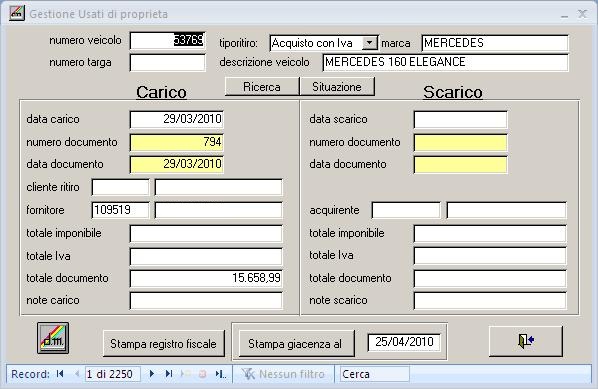Click the Situazione button
The height and width of the screenshot is (389, 598).
point(337,87)
